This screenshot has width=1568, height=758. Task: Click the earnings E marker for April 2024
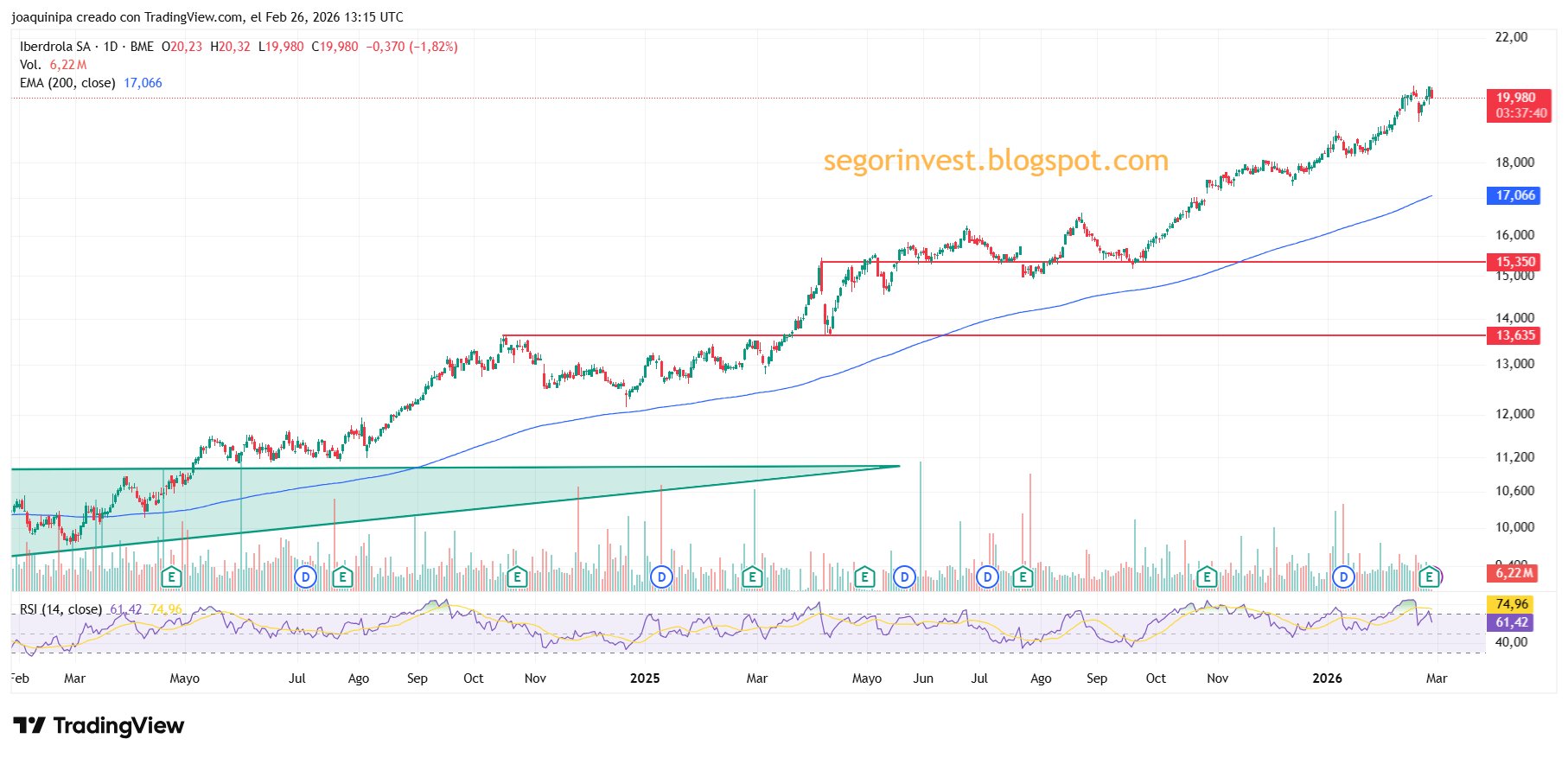[171, 576]
